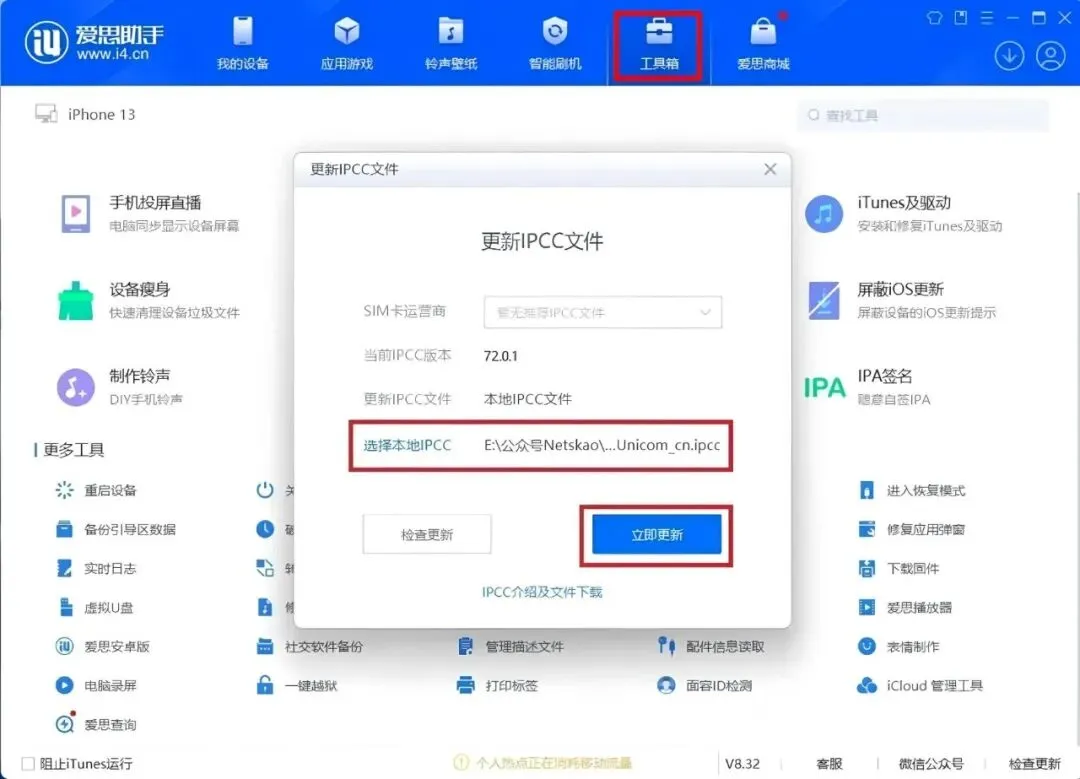
Task: Launch 爱思播放器
Action: 905,607
